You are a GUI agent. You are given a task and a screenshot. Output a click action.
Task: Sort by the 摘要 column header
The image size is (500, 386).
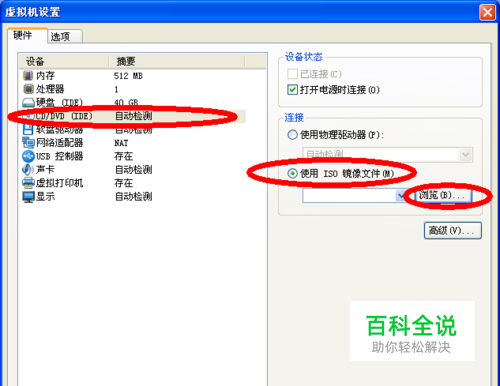pos(177,61)
